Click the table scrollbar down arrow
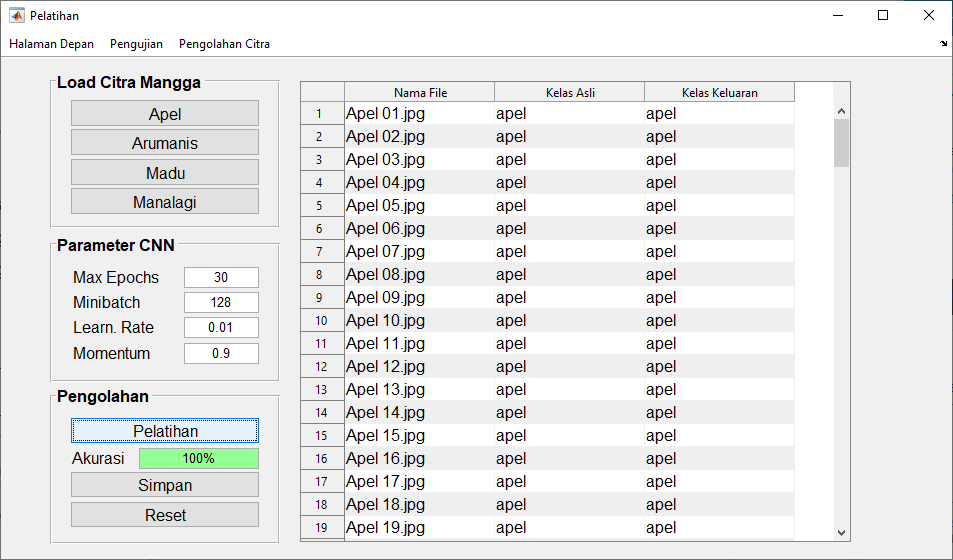Screen dimensions: 953x560 point(841,532)
